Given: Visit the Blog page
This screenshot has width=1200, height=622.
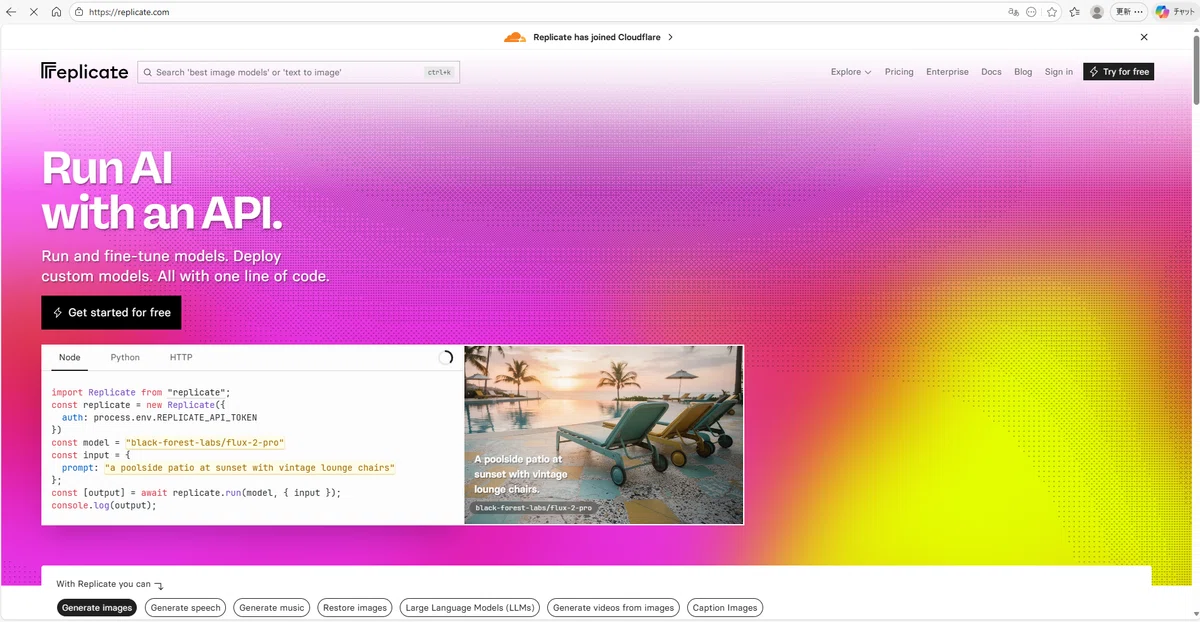Looking at the screenshot, I should pyautogui.click(x=1023, y=72).
